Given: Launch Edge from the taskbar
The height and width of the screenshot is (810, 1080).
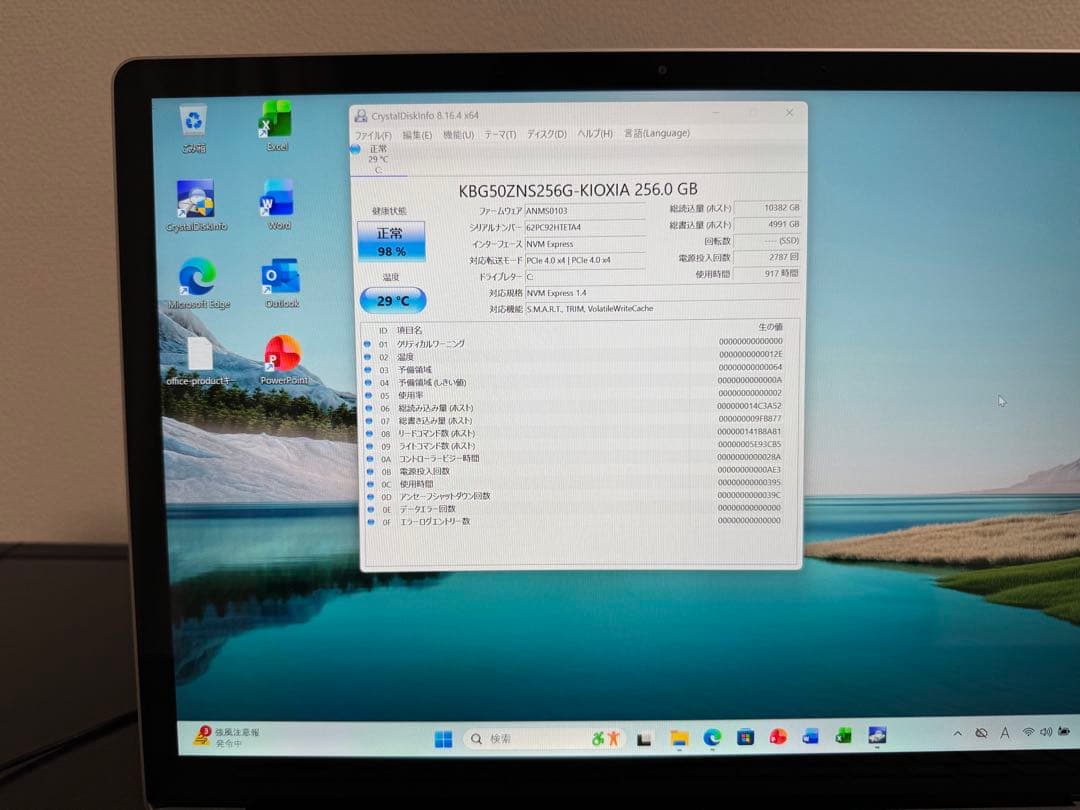Looking at the screenshot, I should tap(712, 738).
